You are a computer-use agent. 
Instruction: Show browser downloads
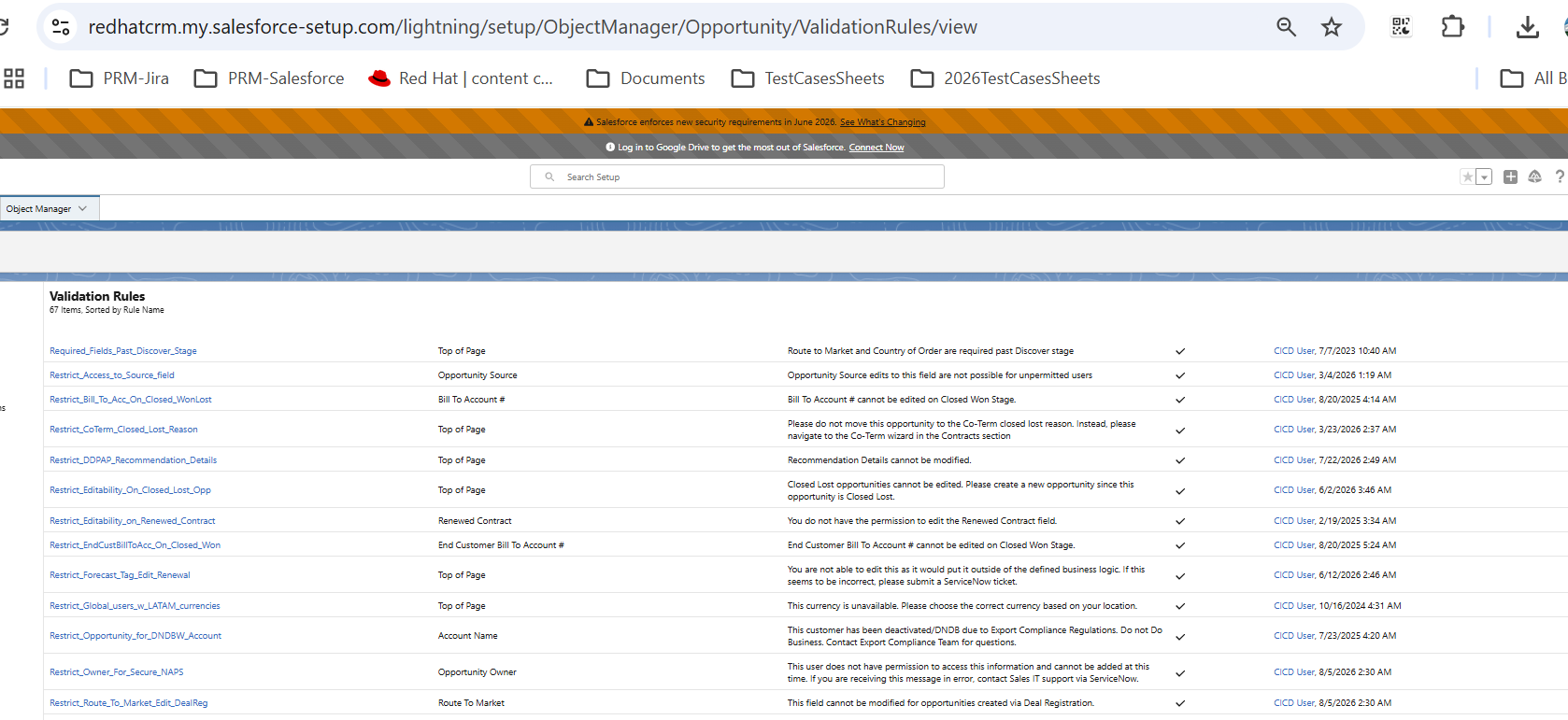click(x=1528, y=27)
